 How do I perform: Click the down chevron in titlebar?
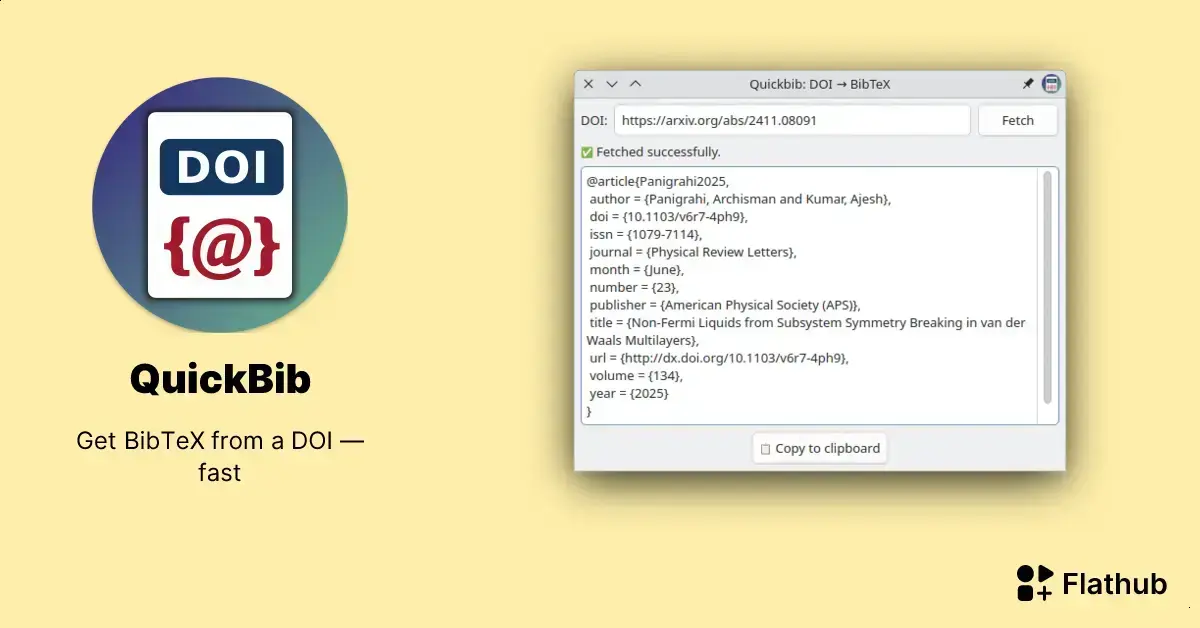point(612,84)
